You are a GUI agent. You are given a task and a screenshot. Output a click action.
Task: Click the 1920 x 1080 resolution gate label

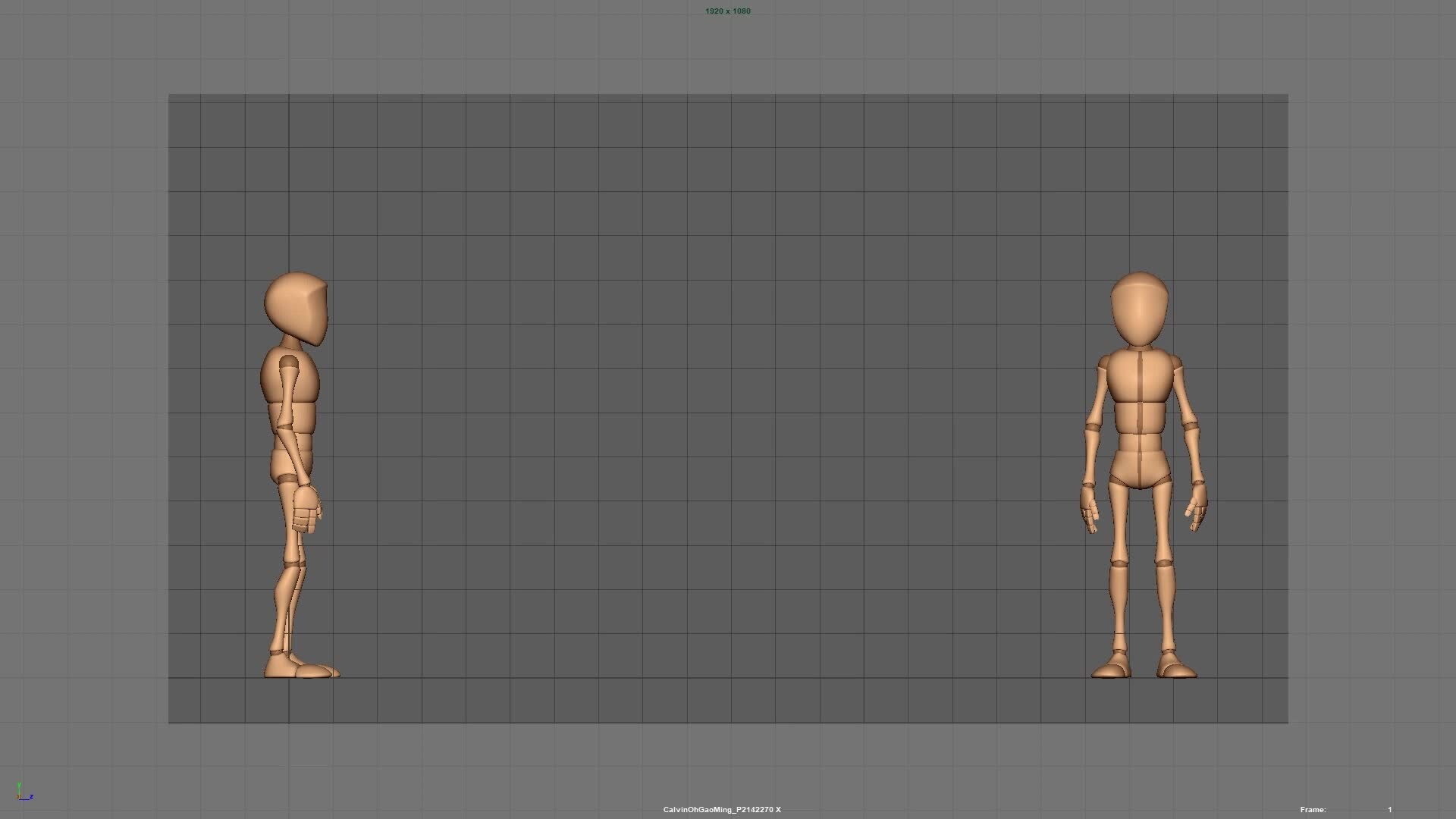click(x=727, y=11)
